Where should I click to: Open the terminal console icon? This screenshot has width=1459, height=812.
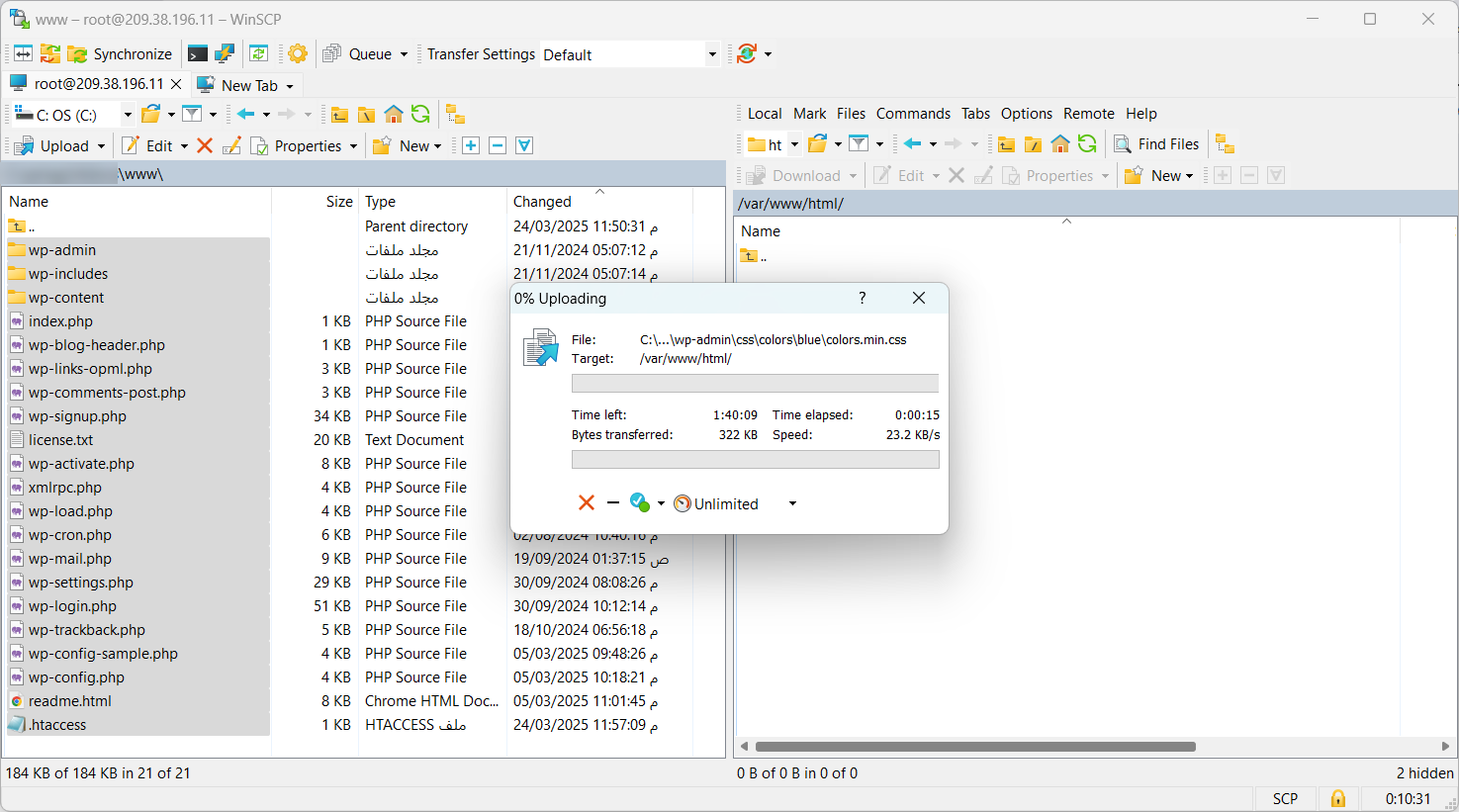point(198,53)
